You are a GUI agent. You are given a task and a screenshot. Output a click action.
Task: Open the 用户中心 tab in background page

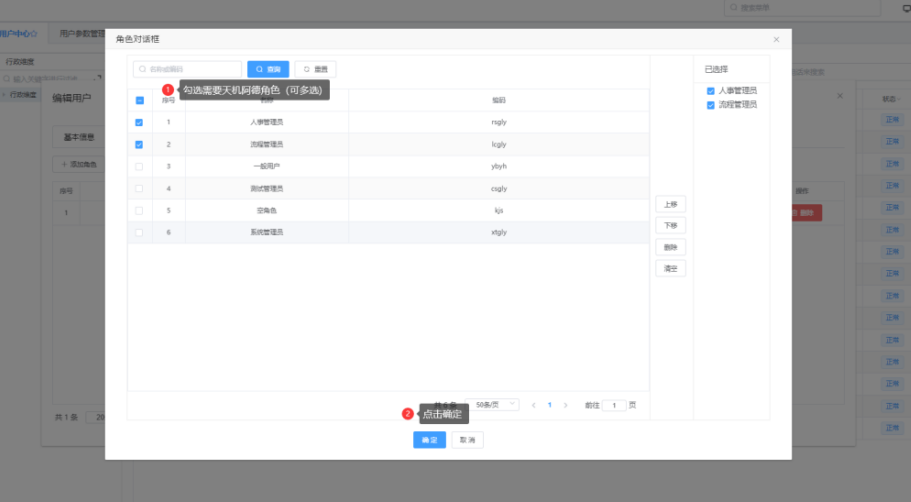pos(19,34)
